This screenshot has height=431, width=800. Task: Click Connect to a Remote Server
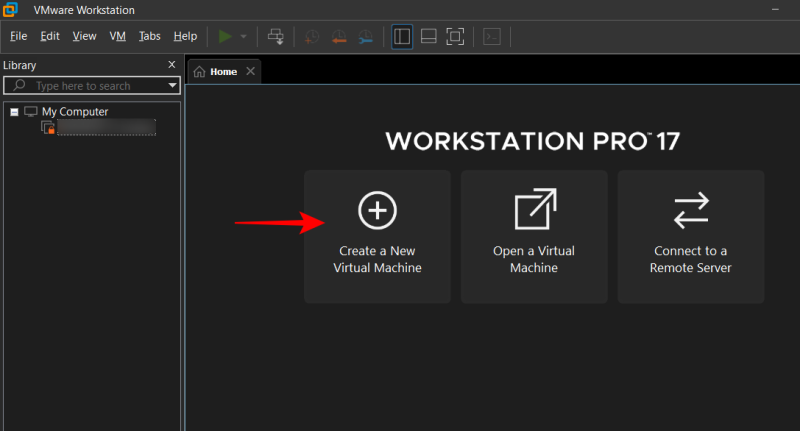690,236
